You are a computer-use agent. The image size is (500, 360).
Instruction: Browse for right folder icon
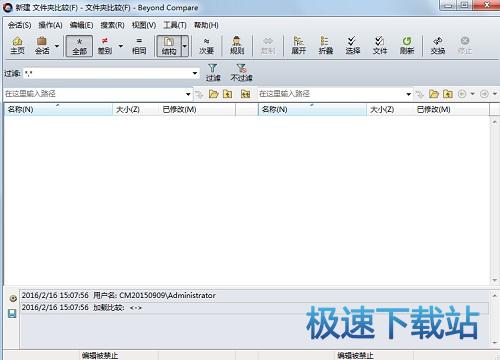click(x=434, y=94)
